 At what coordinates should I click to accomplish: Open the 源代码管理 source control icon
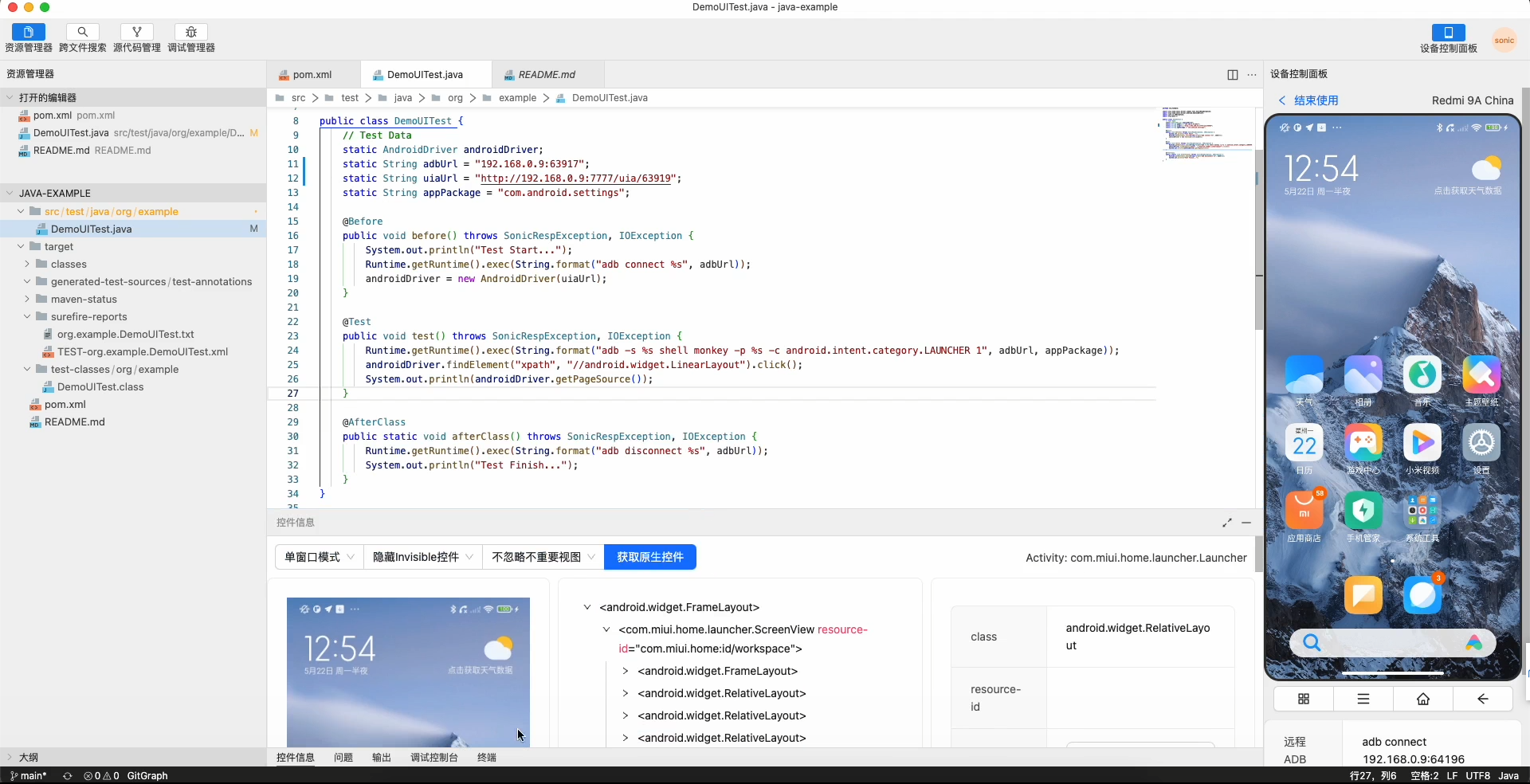point(137,32)
